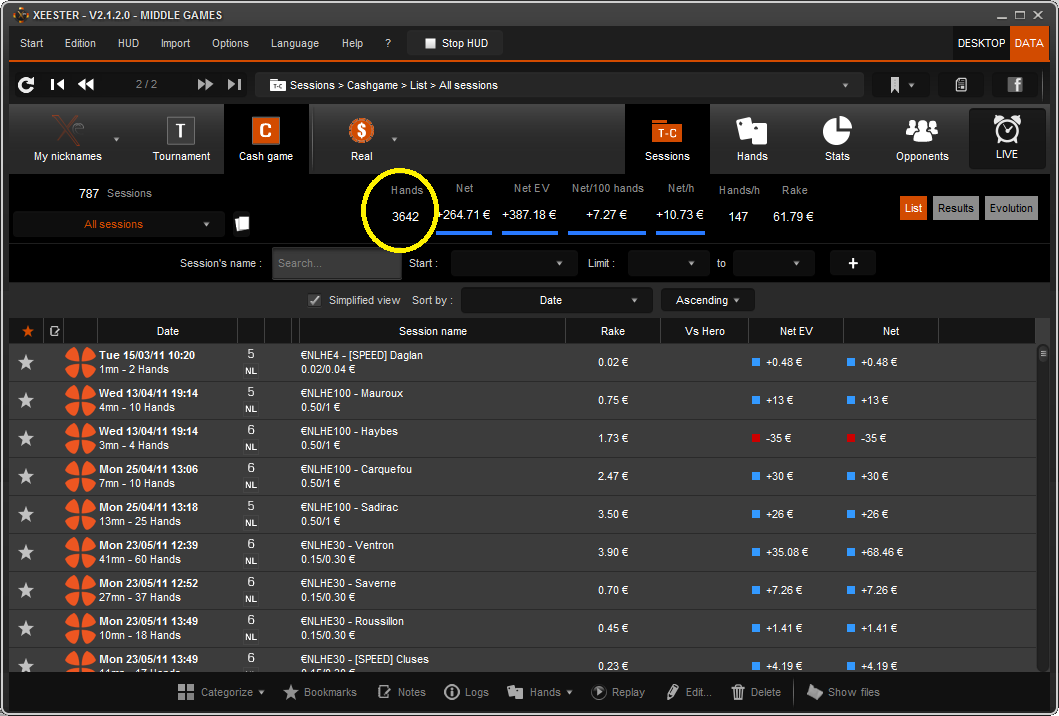1059x716 pixels.
Task: Toggle the Simplified view checkbox
Action: (314, 300)
